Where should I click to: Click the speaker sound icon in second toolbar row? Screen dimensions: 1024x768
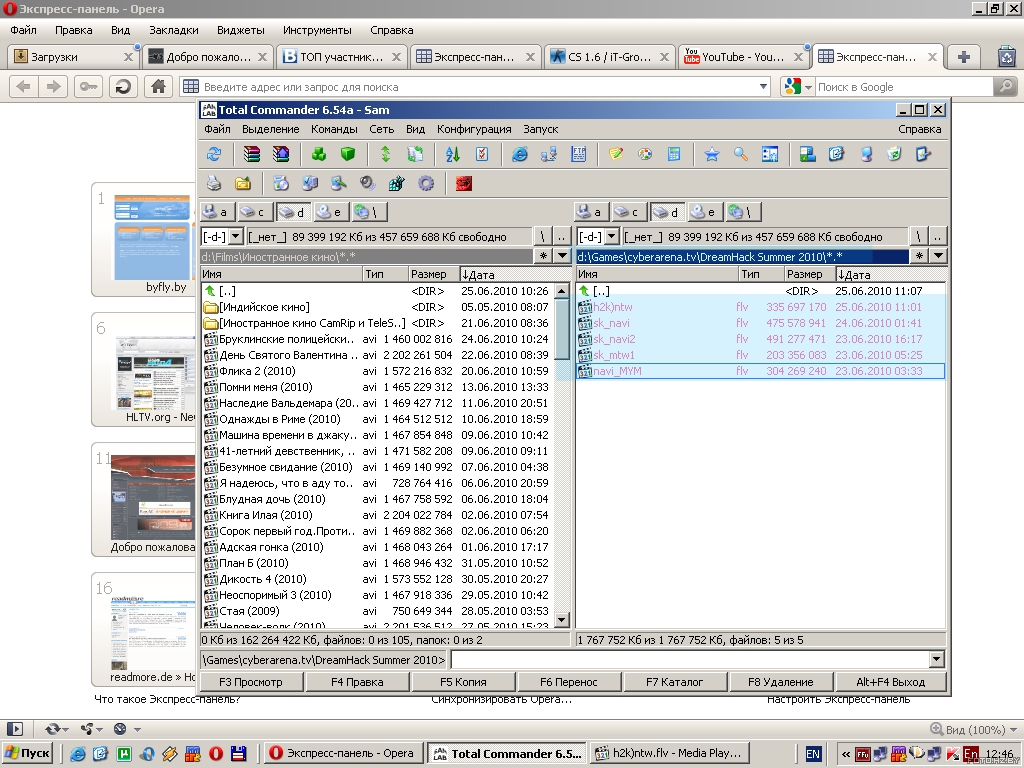click(x=368, y=184)
